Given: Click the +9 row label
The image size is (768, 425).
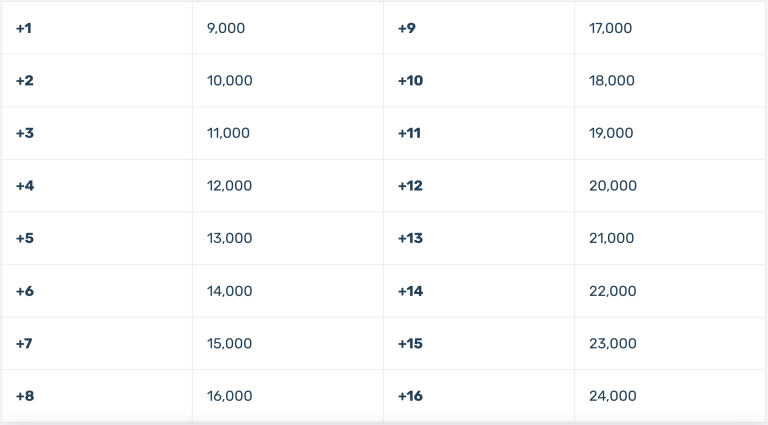Looking at the screenshot, I should 407,28.
